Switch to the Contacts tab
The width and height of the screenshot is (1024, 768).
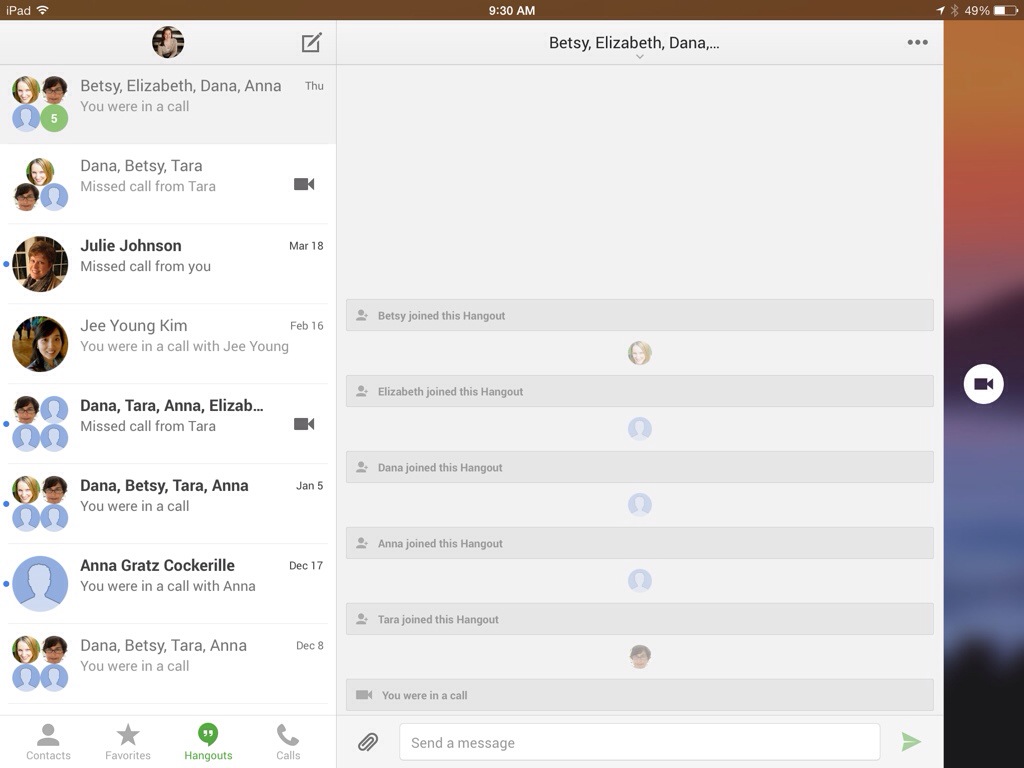point(48,742)
